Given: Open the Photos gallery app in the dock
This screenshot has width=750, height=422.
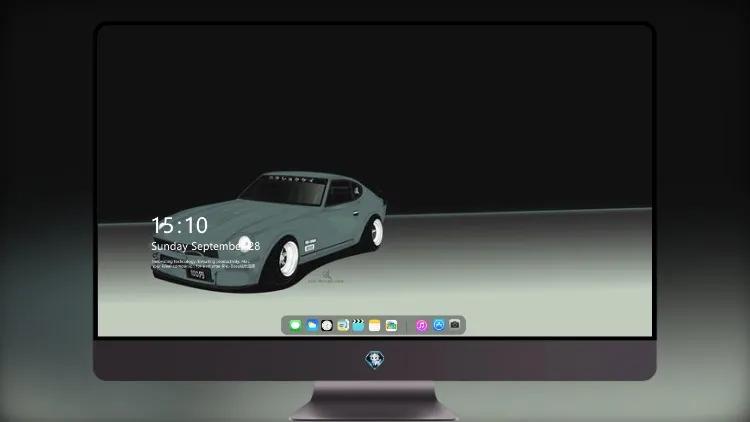Looking at the screenshot, I should click(x=391, y=325).
